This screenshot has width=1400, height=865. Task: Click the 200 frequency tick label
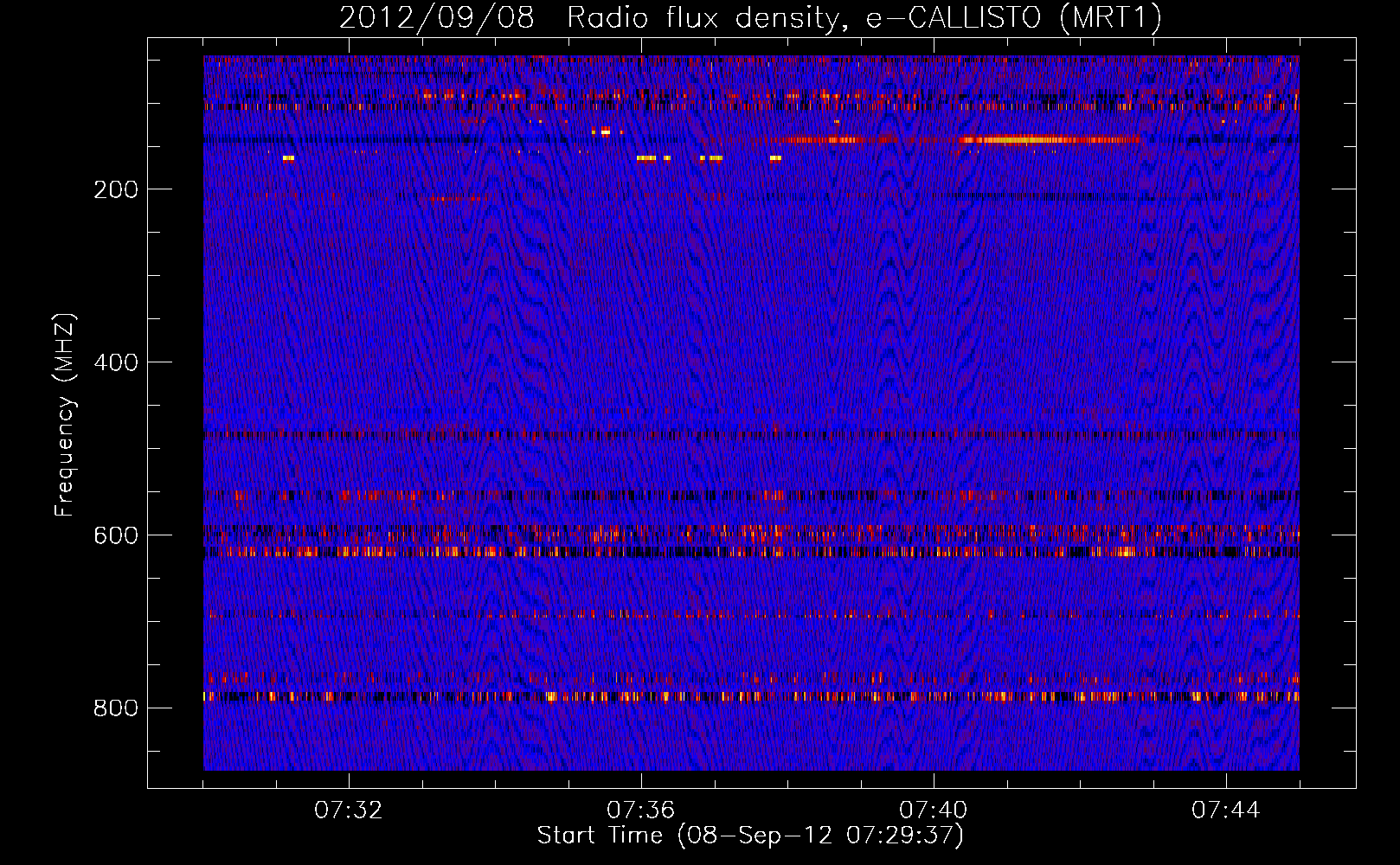pyautogui.click(x=116, y=189)
